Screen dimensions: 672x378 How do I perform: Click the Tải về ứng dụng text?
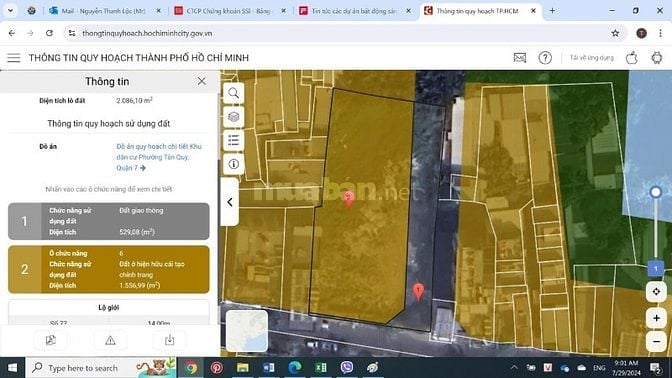(x=591, y=57)
